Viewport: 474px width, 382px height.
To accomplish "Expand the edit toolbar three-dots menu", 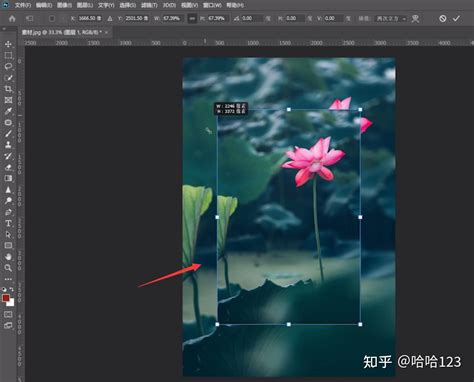I will [x=8, y=279].
